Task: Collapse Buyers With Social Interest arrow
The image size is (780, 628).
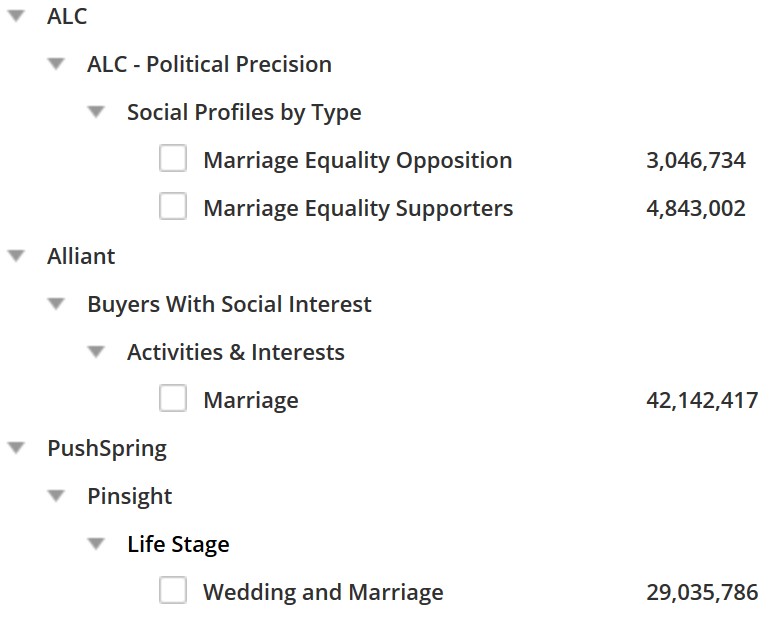Action: coord(56,304)
